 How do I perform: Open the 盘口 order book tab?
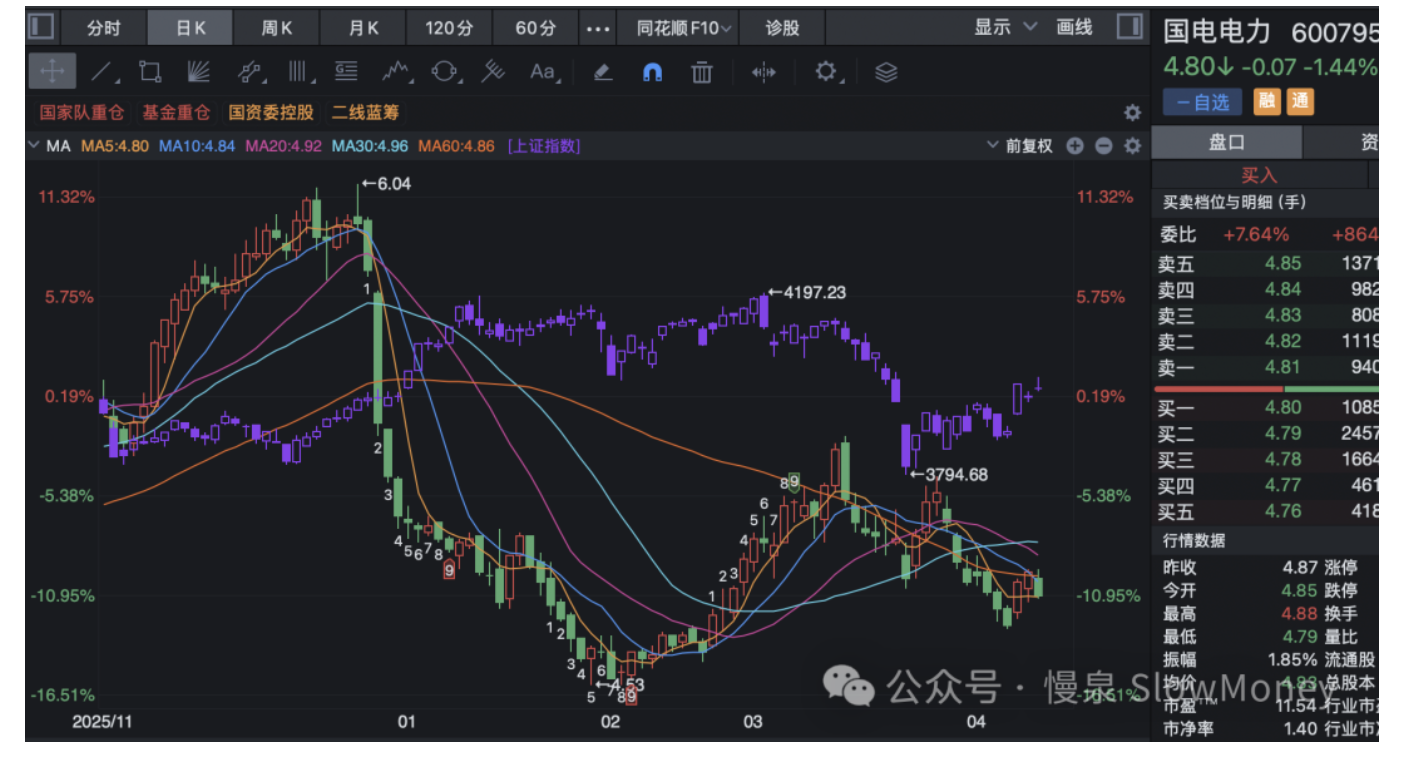pyautogui.click(x=1227, y=143)
